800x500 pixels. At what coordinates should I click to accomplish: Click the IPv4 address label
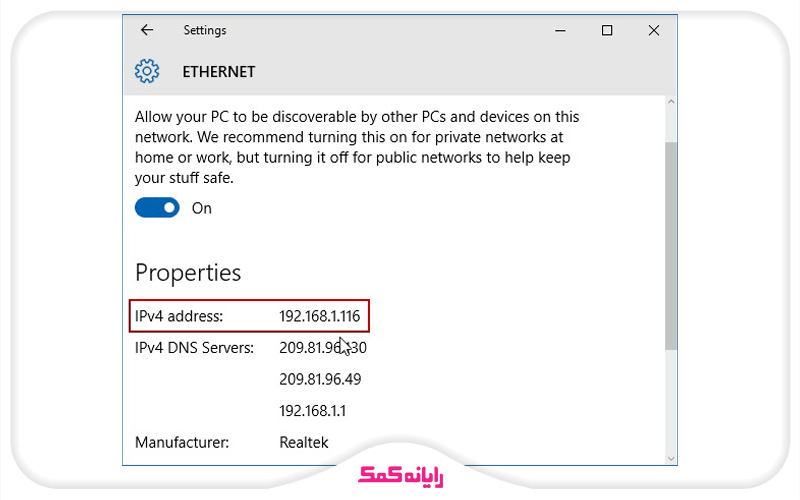pos(179,317)
